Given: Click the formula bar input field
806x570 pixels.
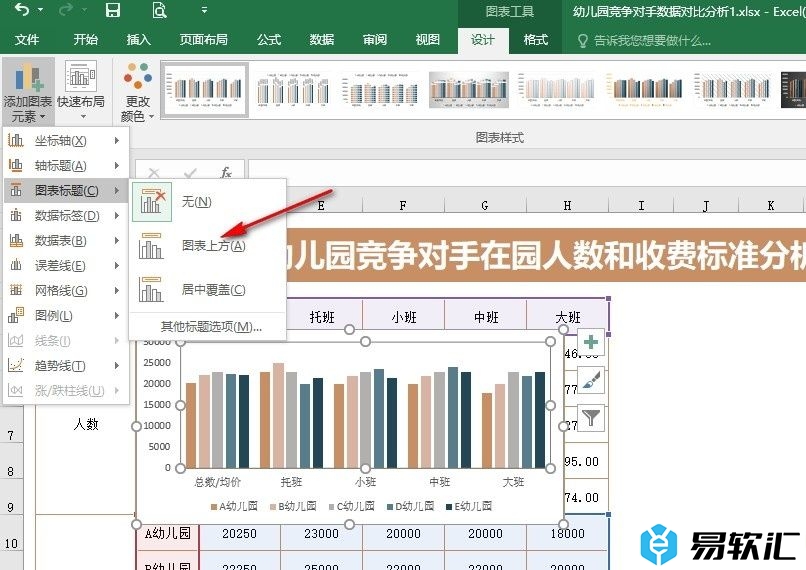Looking at the screenshot, I should pos(527,173).
